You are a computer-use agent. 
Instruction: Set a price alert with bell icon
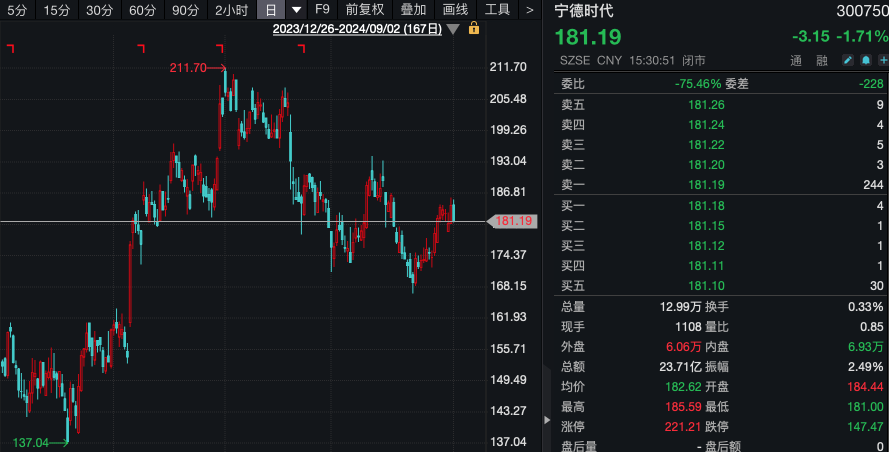[x=866, y=60]
